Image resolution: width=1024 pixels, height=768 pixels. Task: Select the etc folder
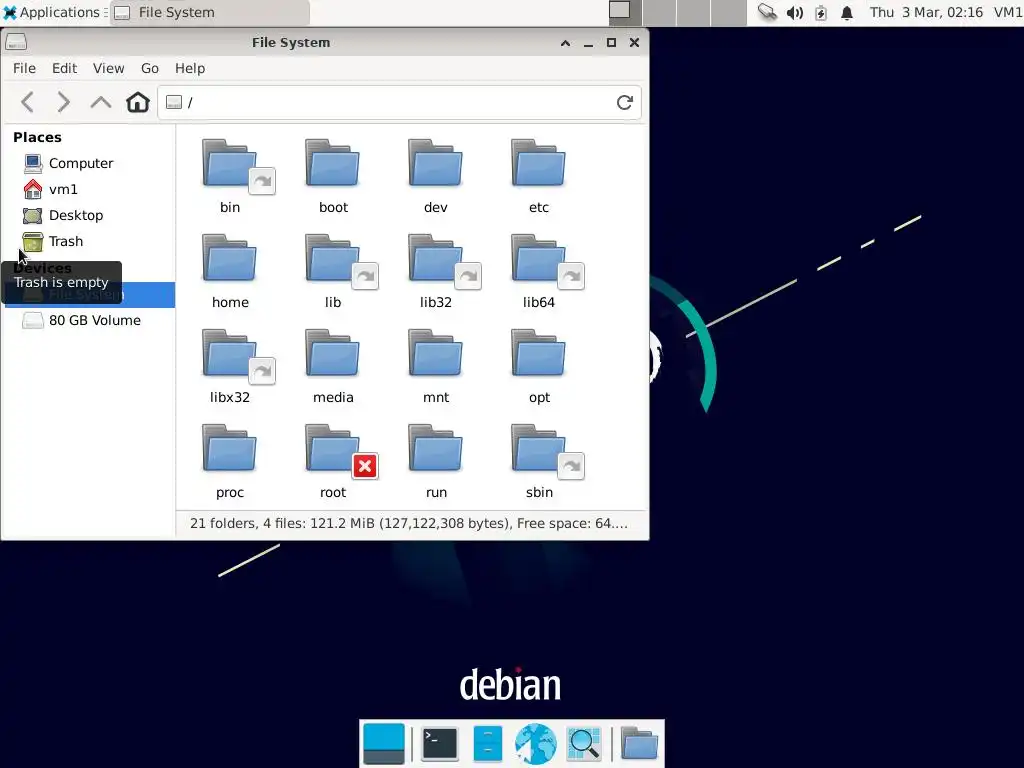tap(539, 176)
